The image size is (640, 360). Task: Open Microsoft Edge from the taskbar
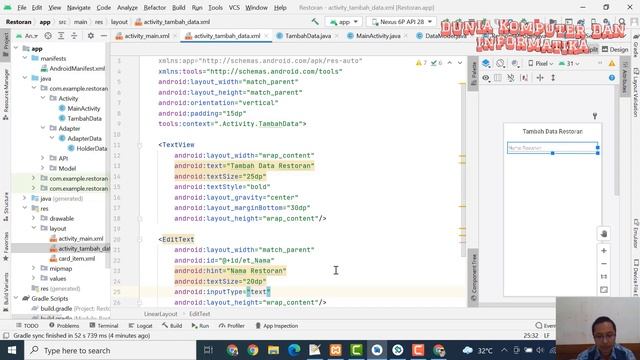(294, 350)
